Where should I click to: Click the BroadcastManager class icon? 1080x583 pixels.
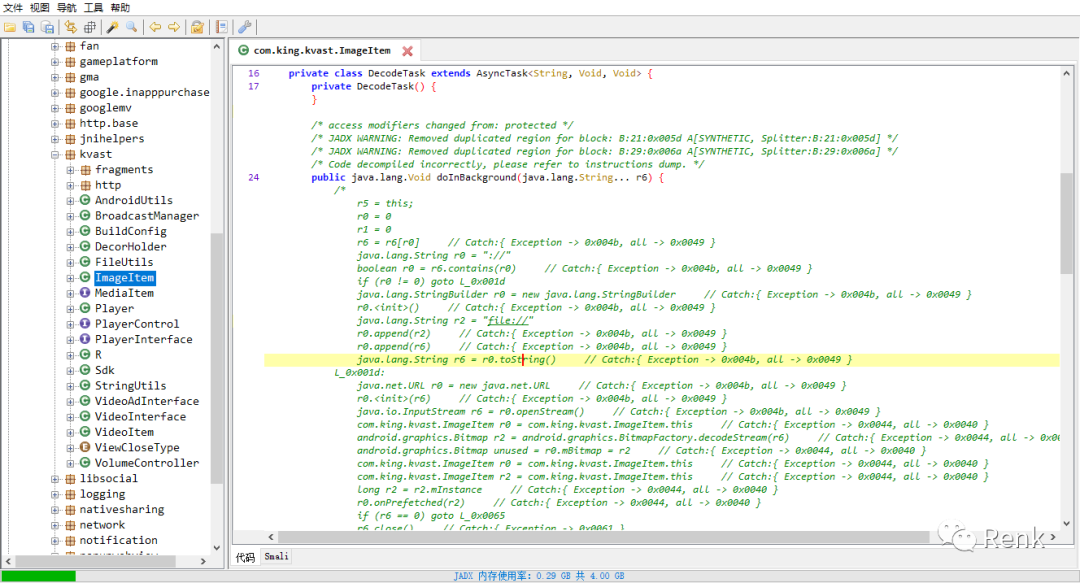(x=85, y=216)
